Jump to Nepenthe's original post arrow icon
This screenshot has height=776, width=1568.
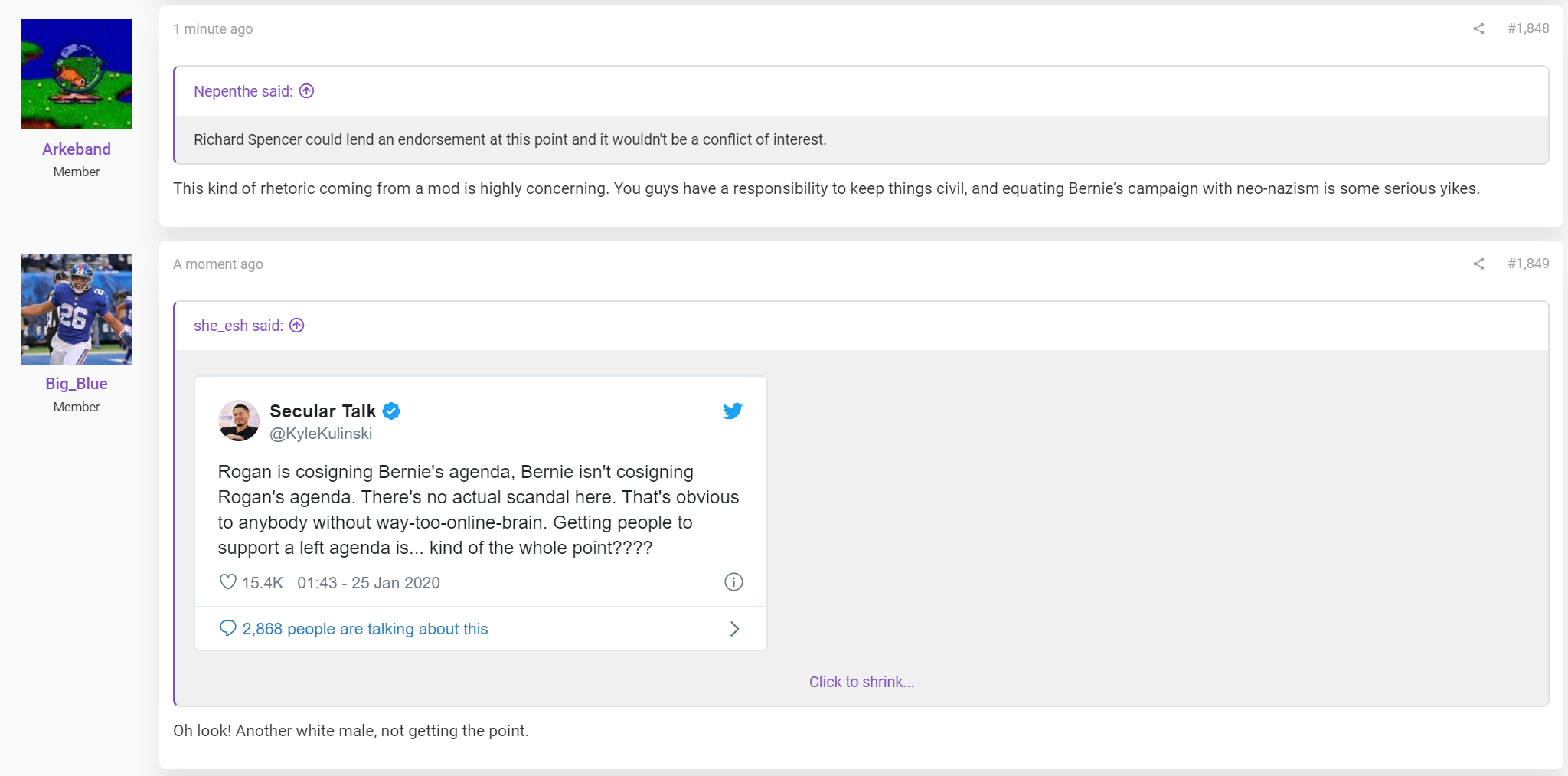(306, 91)
